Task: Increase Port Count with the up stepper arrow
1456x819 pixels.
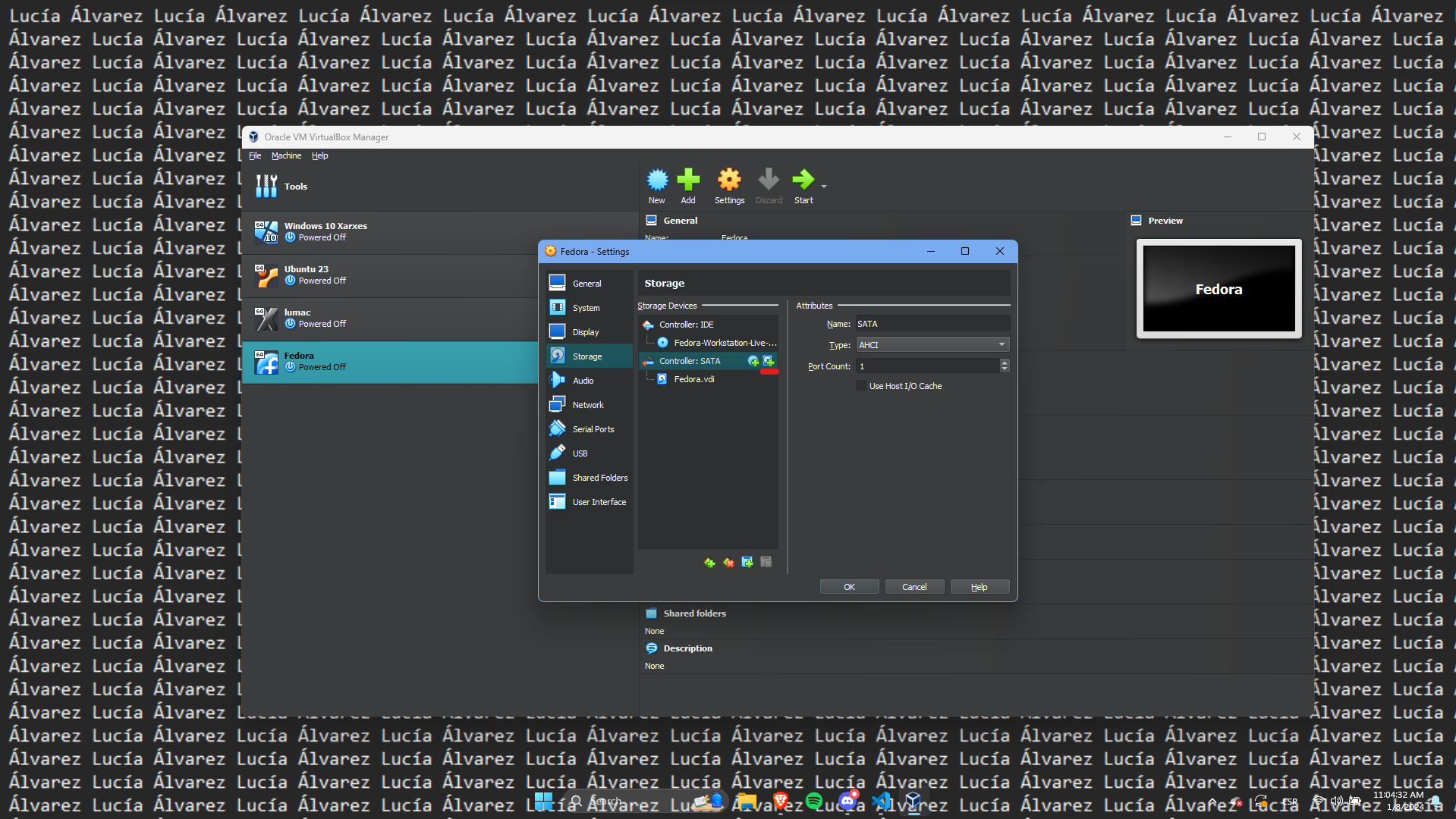Action: click(x=1005, y=362)
